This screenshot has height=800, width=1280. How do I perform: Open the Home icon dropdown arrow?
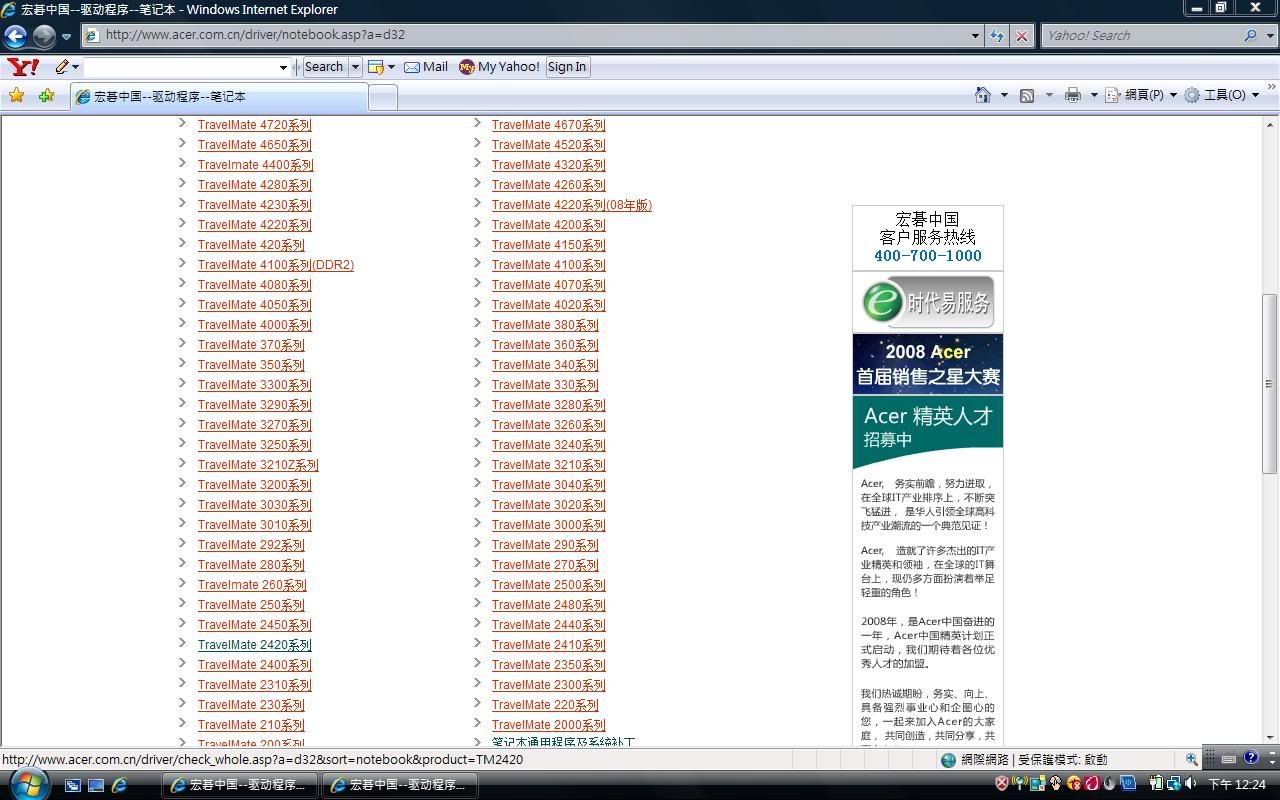[1003, 95]
